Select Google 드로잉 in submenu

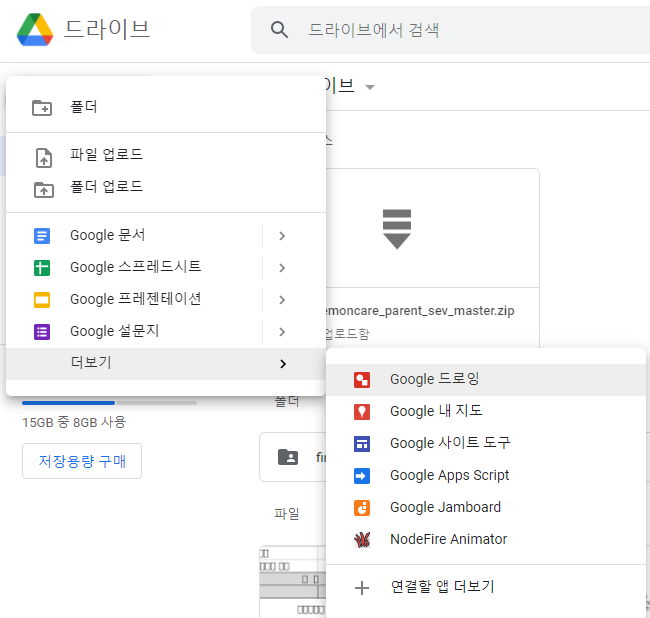486,380
